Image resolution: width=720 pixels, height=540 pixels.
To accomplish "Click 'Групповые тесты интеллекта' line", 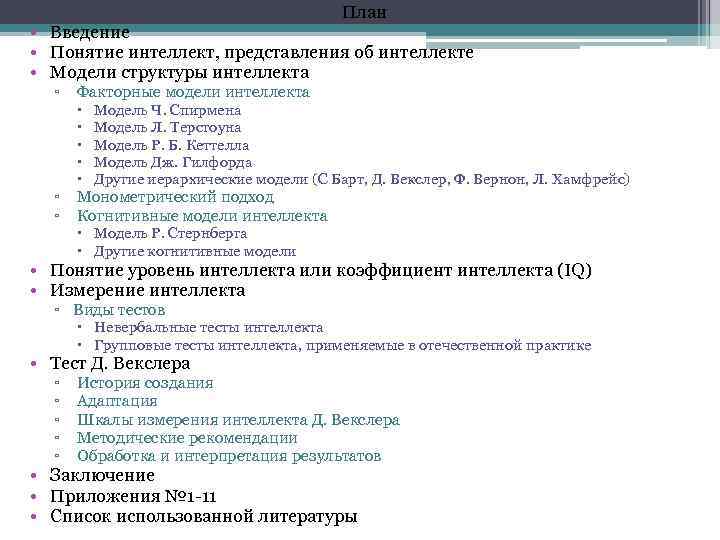I will click(x=343, y=345).
